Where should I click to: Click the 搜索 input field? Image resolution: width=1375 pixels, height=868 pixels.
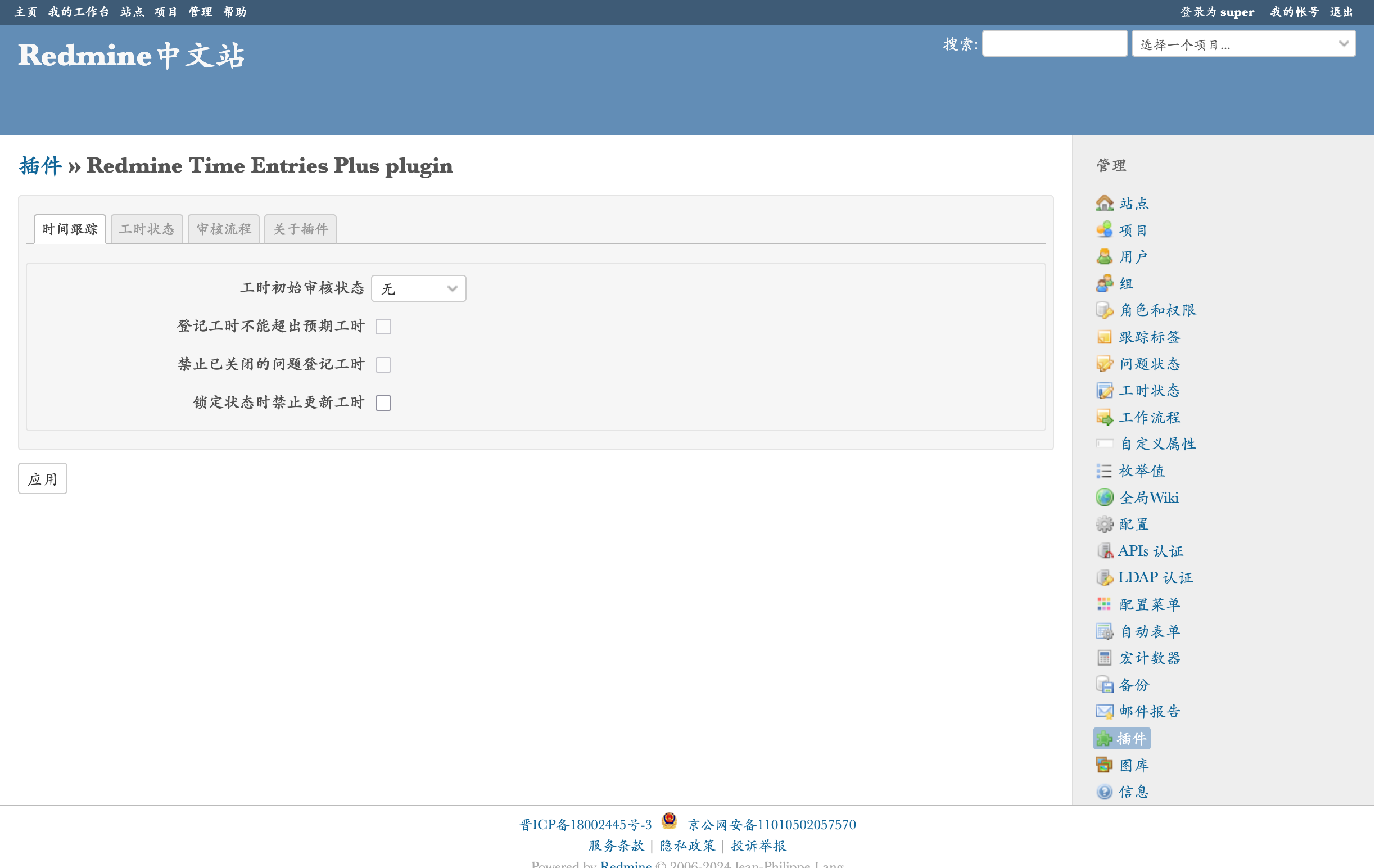(1054, 44)
